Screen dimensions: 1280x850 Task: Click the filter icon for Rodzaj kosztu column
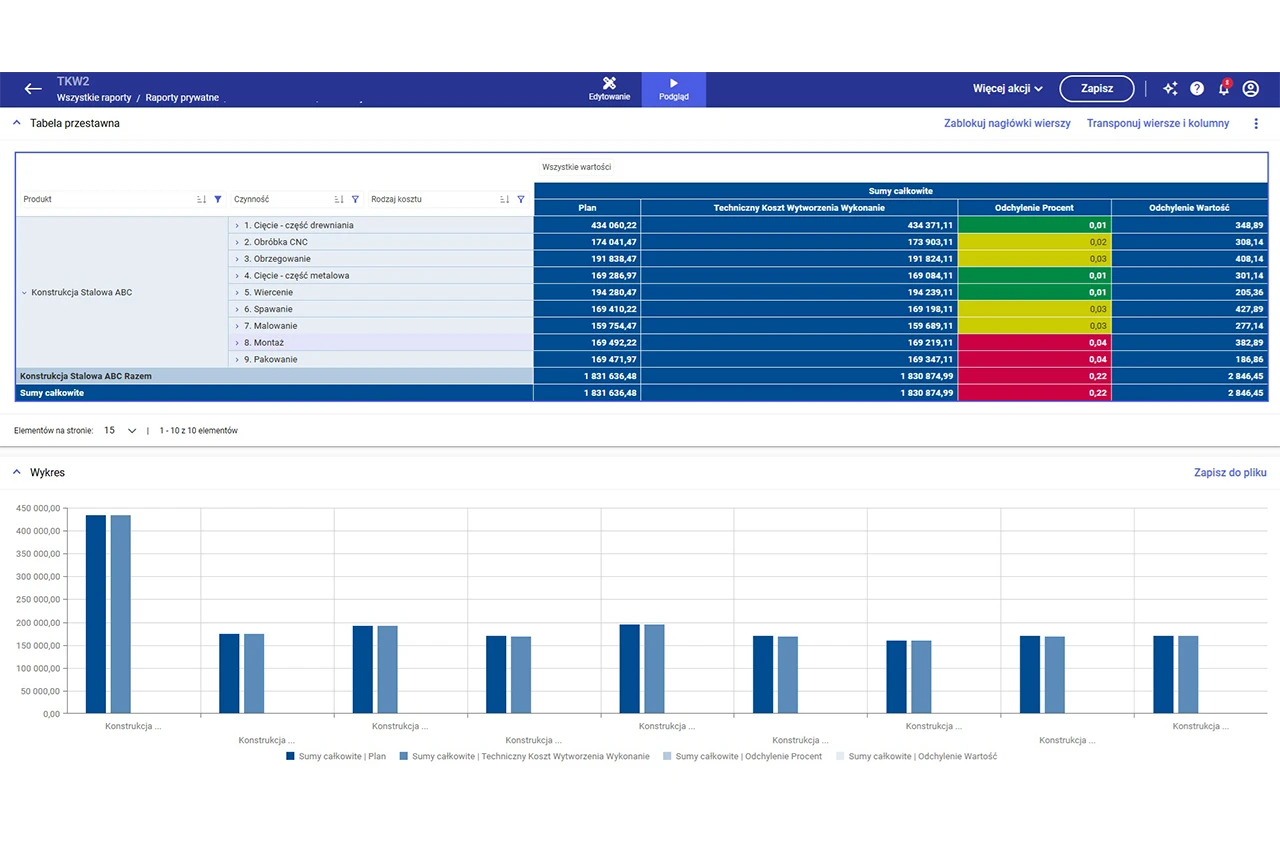tap(520, 199)
